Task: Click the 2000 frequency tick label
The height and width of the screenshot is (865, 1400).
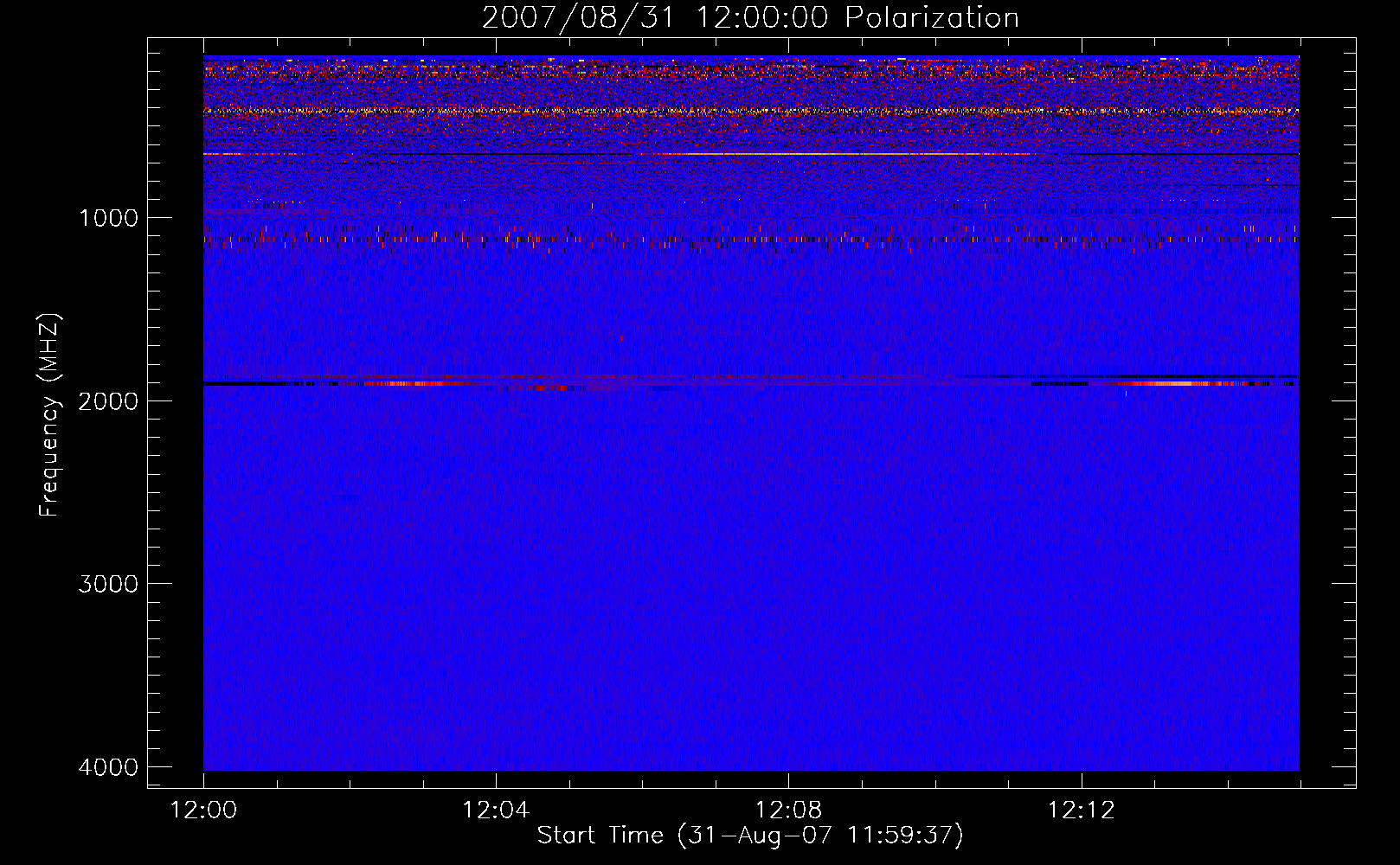Action: click(x=108, y=400)
